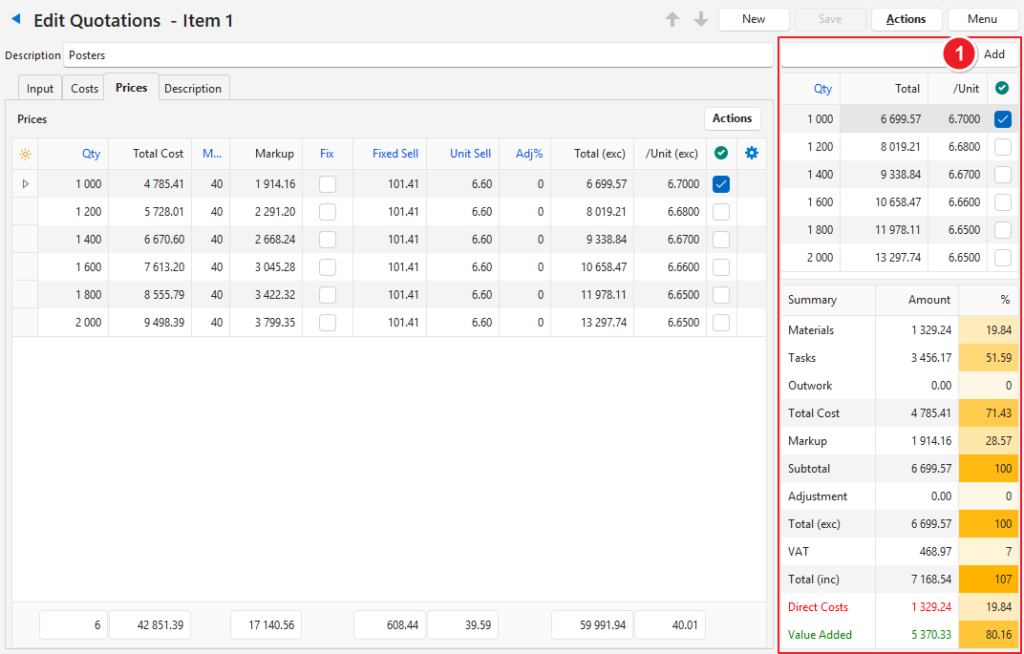Click the up arrow for previous item
This screenshot has width=1024, height=654.
(674, 19)
